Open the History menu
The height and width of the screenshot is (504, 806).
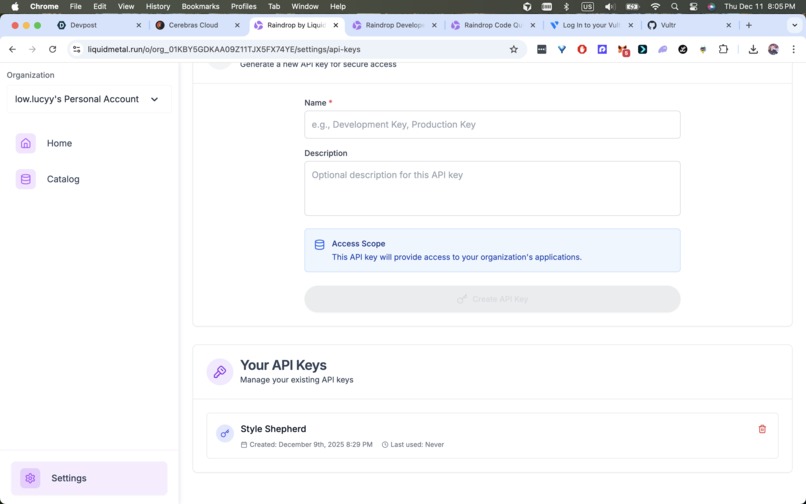pyautogui.click(x=158, y=7)
